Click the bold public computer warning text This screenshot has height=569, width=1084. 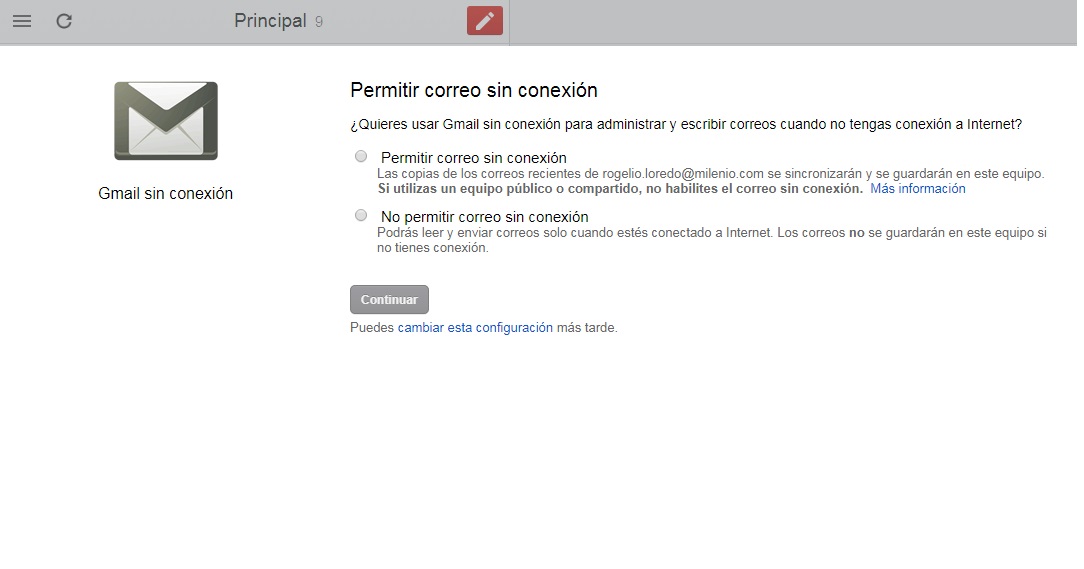(620, 189)
